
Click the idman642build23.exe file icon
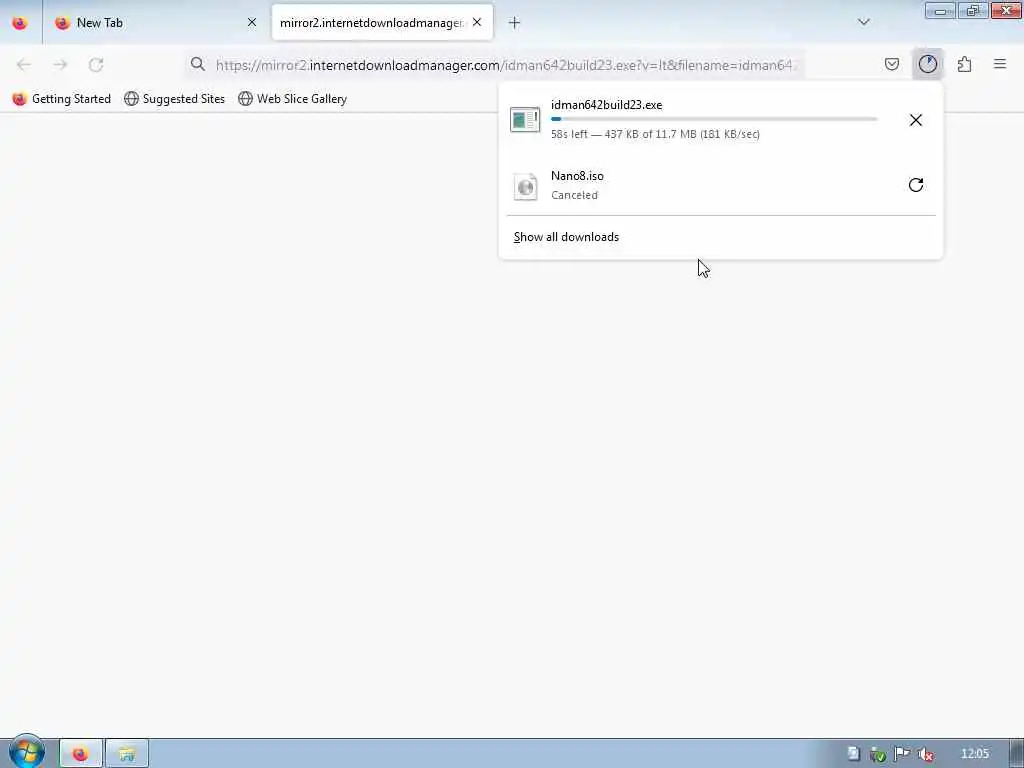tap(525, 120)
